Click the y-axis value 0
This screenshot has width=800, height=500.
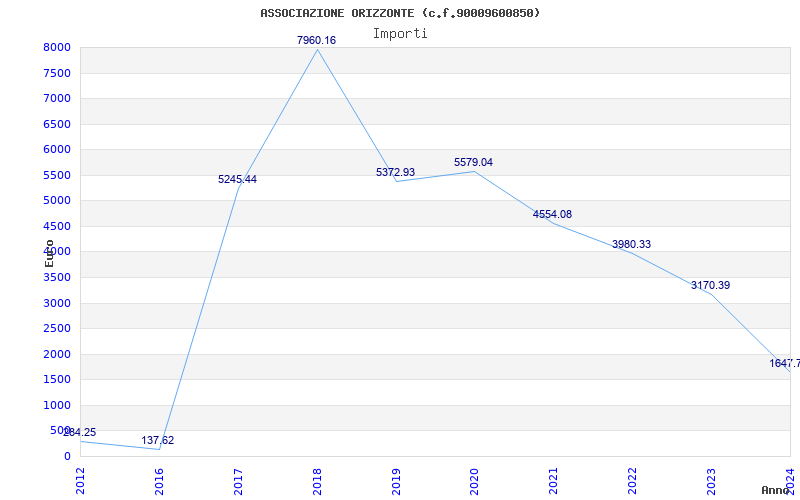(x=67, y=457)
